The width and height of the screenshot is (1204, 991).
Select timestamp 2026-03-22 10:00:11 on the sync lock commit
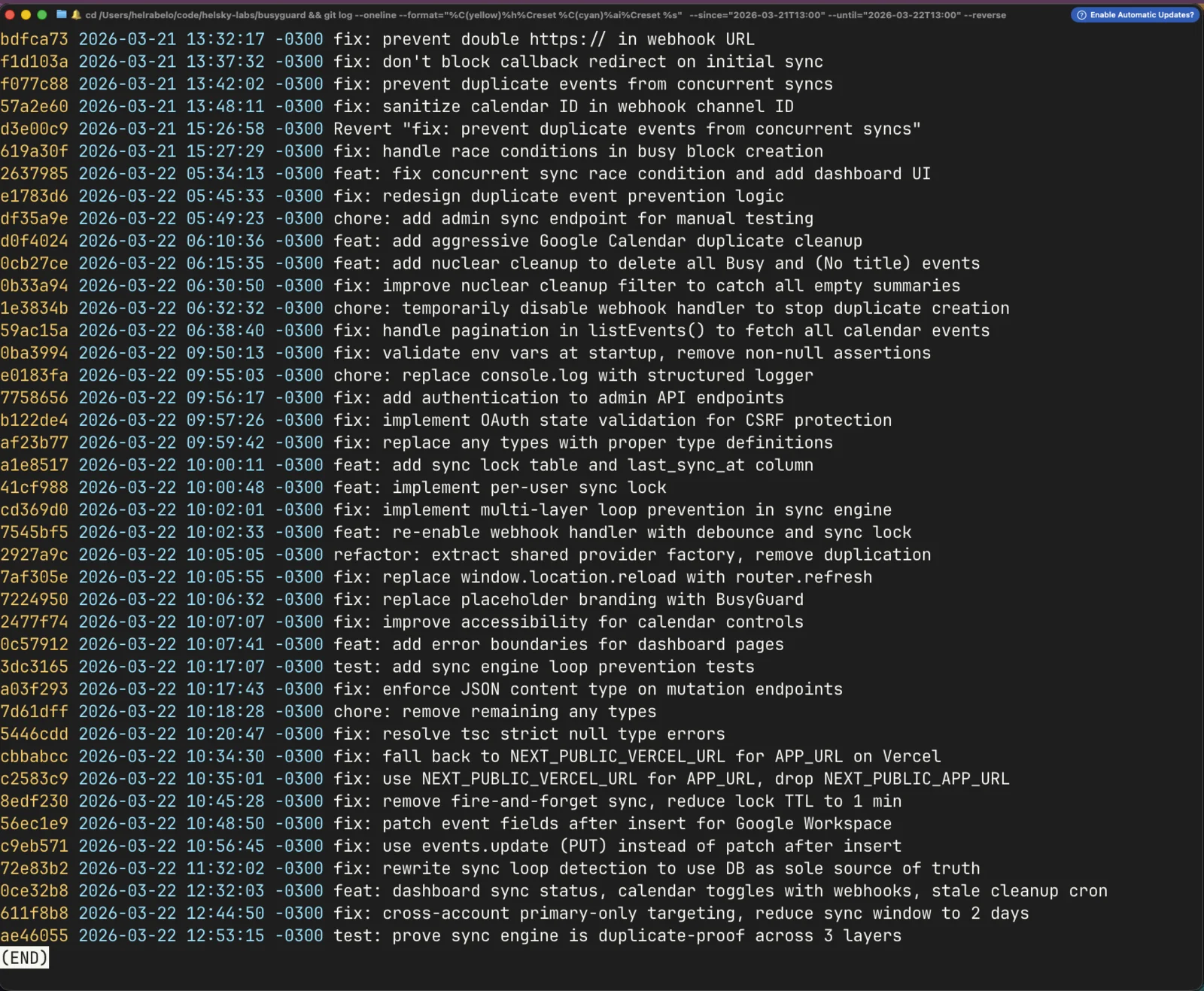pos(173,464)
